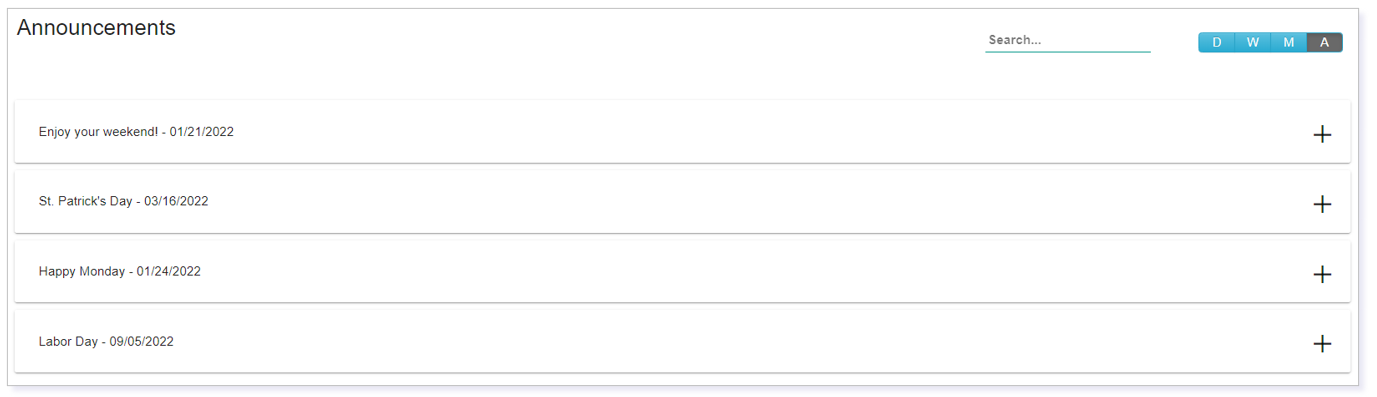The width and height of the screenshot is (1377, 397).
Task: Click the Enjoy your weekend! title text
Action: point(98,132)
